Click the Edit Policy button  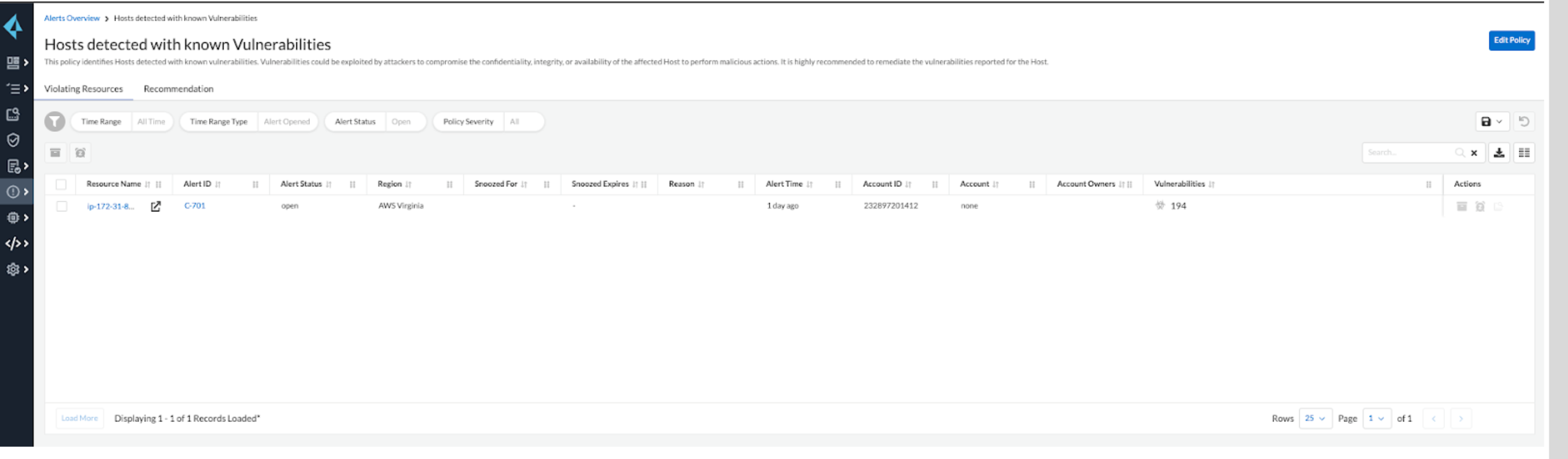1511,40
